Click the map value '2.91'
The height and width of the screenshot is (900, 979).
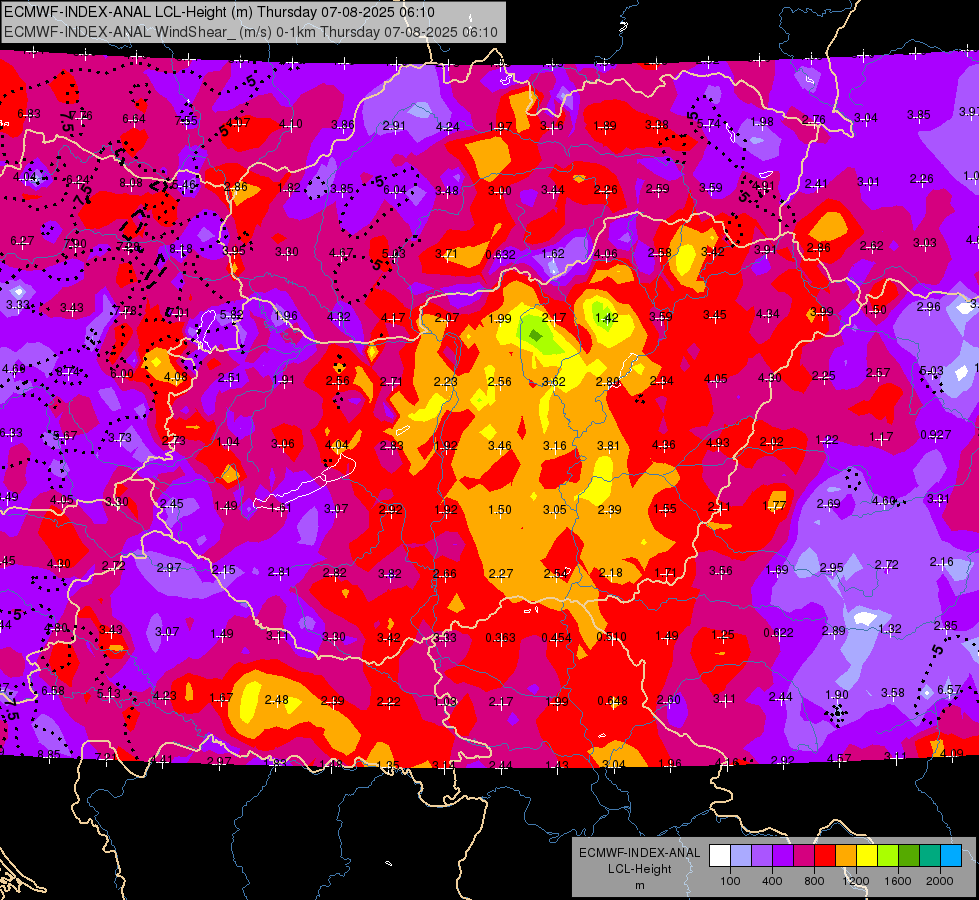394,126
